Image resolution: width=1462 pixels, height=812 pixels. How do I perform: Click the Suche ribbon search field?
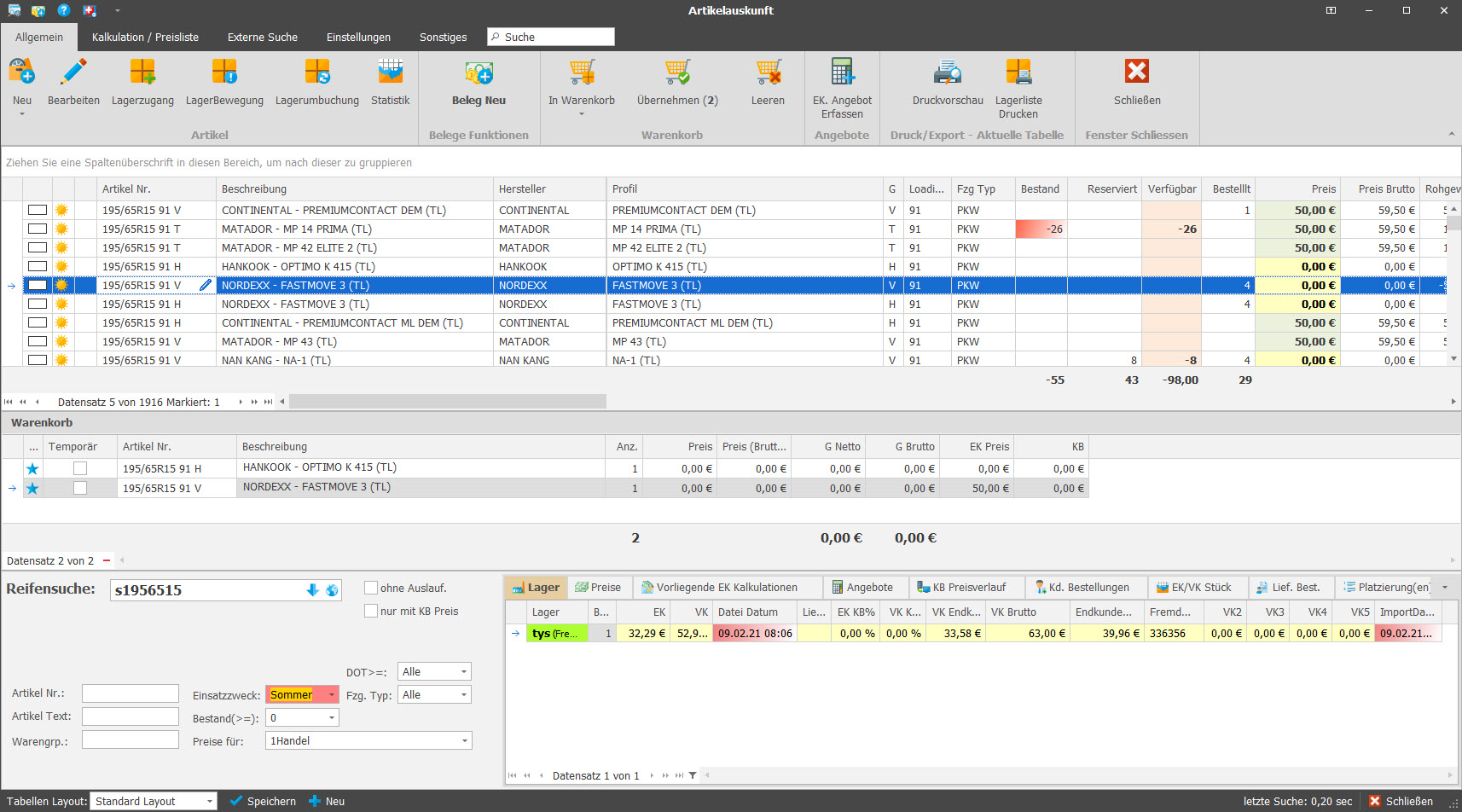pos(551,37)
